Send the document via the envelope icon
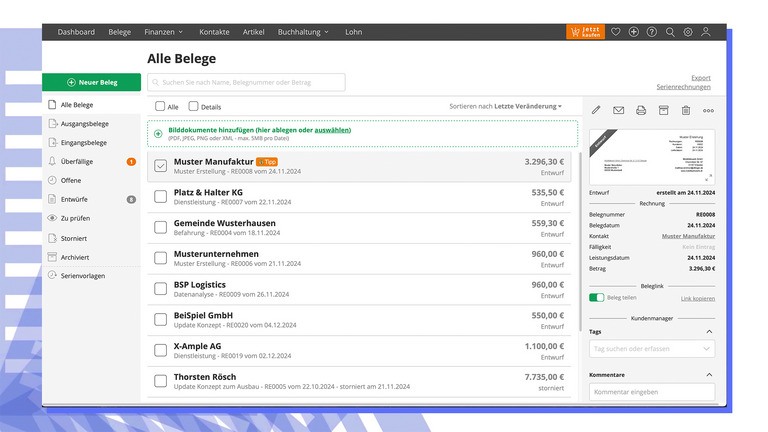Screen dimensions: 768x432 pyautogui.click(x=619, y=110)
